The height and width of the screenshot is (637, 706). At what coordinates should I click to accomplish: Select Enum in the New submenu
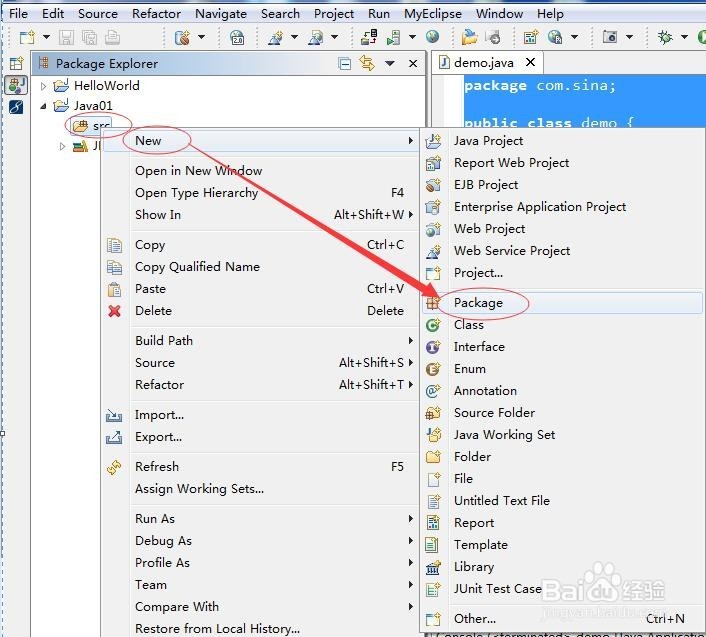click(563, 369)
